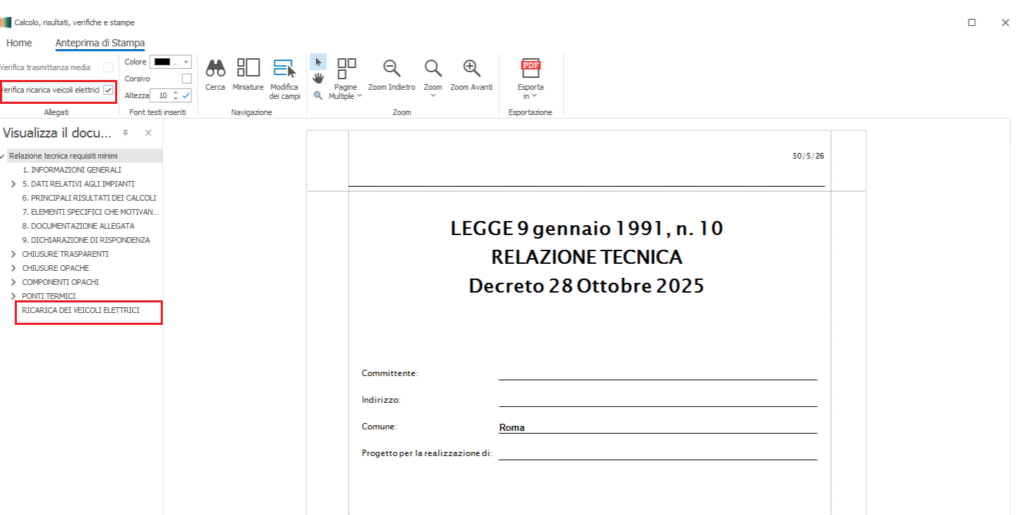Toggle the Corsivo checkbox
Screen dimensions: 1024x515
186,78
